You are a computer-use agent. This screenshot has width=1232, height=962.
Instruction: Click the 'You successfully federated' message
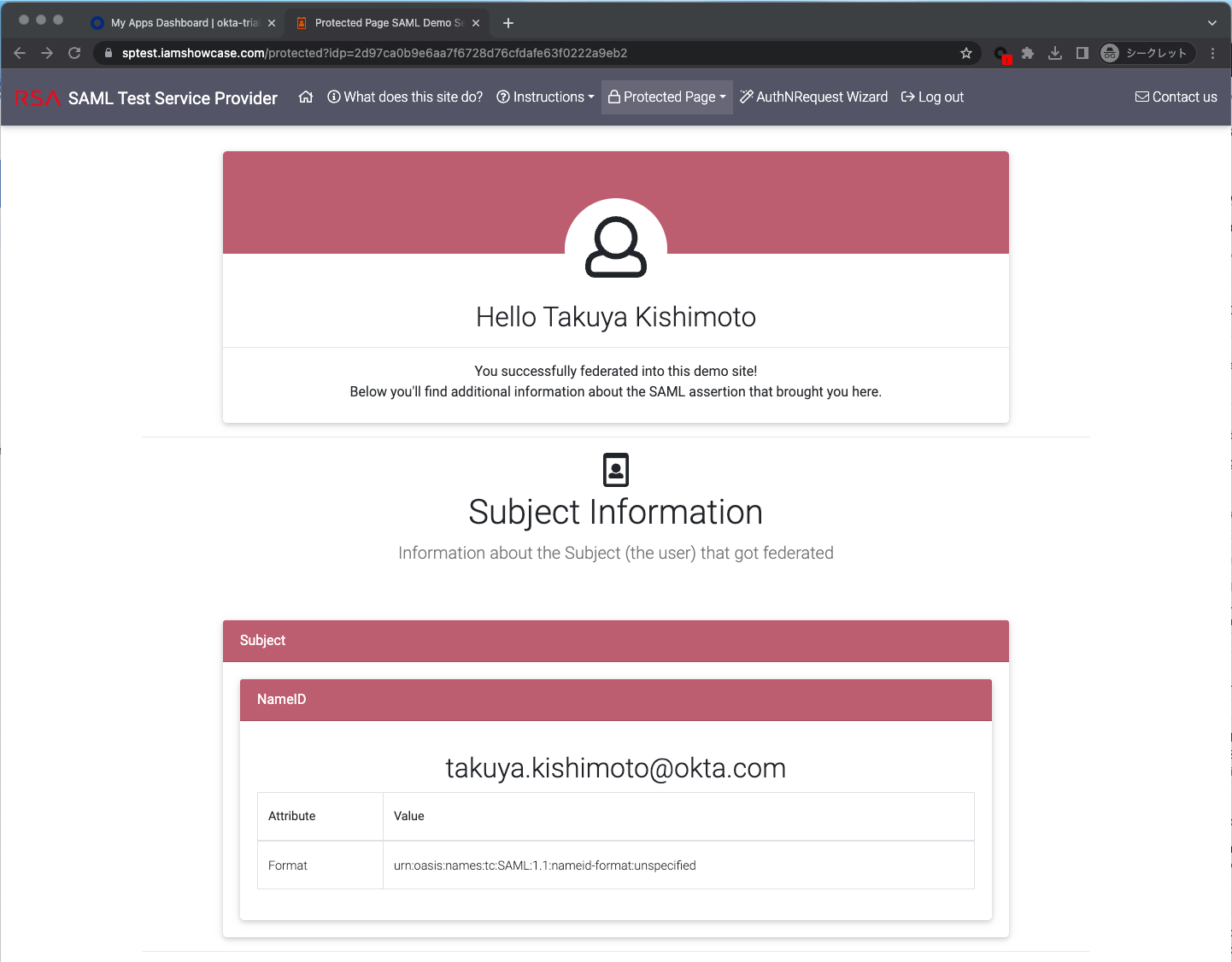pos(616,371)
